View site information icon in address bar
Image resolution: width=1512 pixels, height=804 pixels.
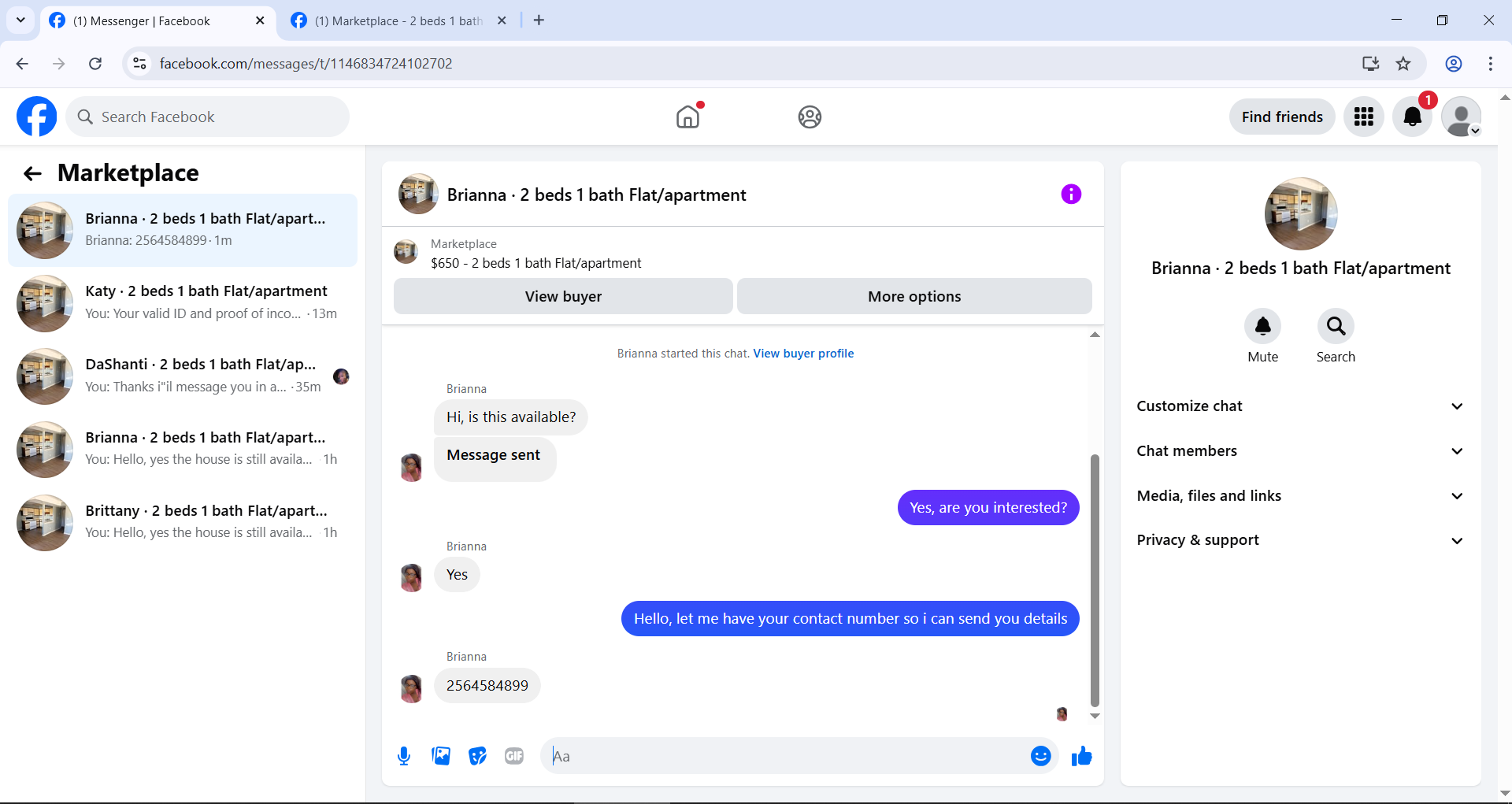(139, 64)
